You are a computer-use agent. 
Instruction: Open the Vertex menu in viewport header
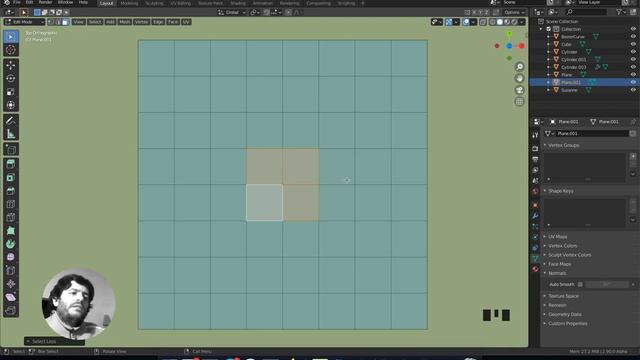(x=141, y=22)
